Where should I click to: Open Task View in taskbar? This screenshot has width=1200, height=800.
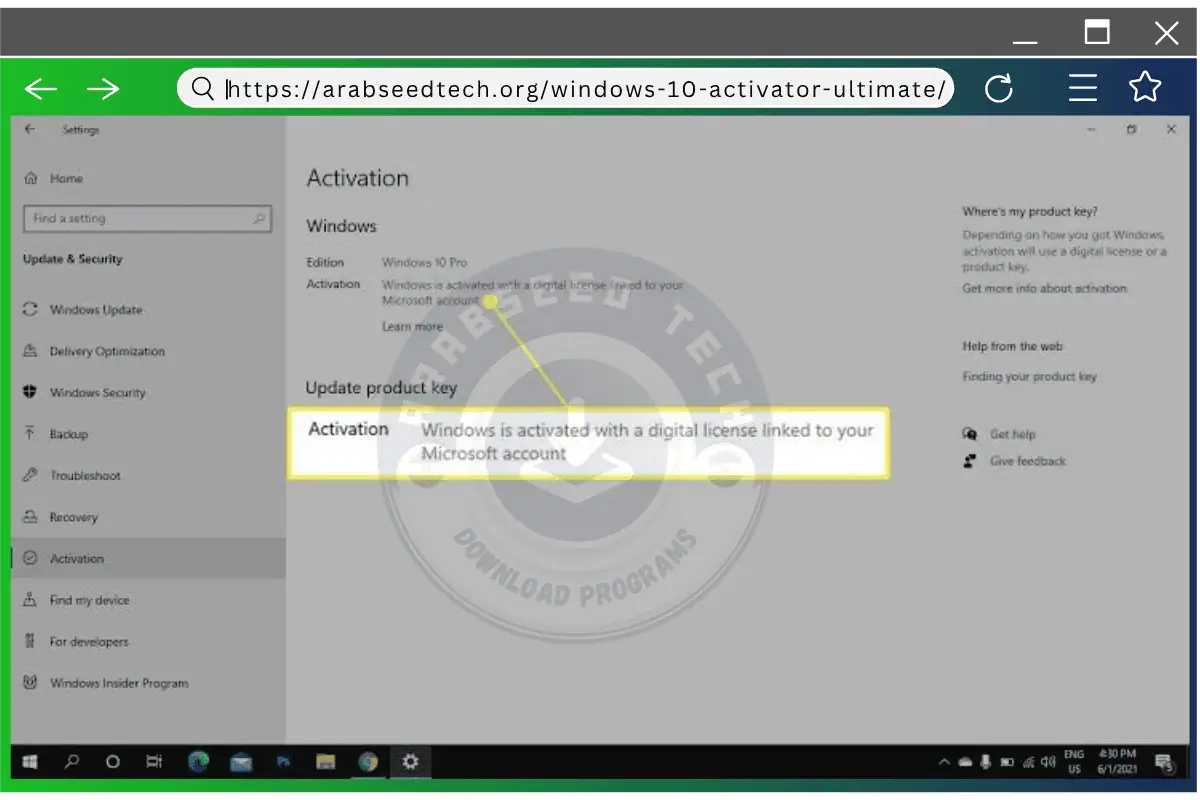click(154, 762)
